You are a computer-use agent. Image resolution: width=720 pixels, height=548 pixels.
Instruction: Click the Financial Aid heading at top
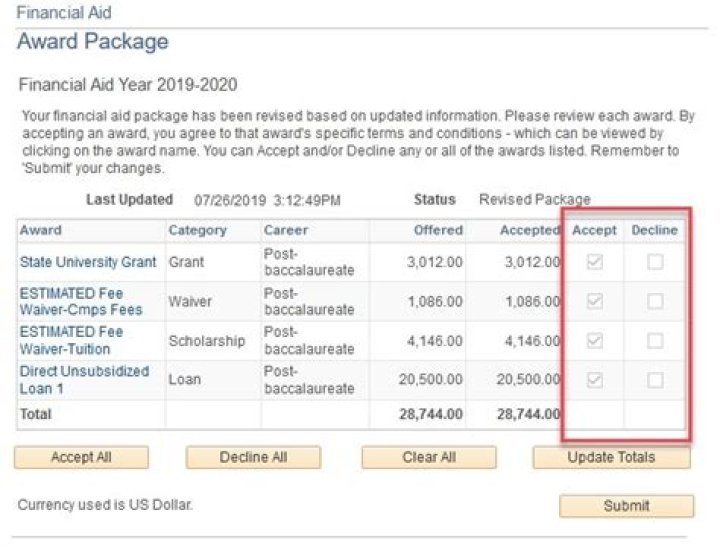click(x=64, y=13)
